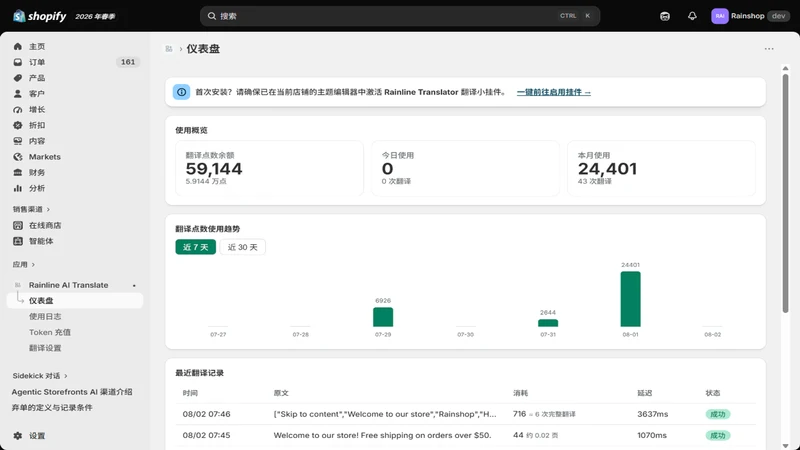800x450 pixels.
Task: Select the 仪表盘 dashboard menu item
Action: coord(76,301)
